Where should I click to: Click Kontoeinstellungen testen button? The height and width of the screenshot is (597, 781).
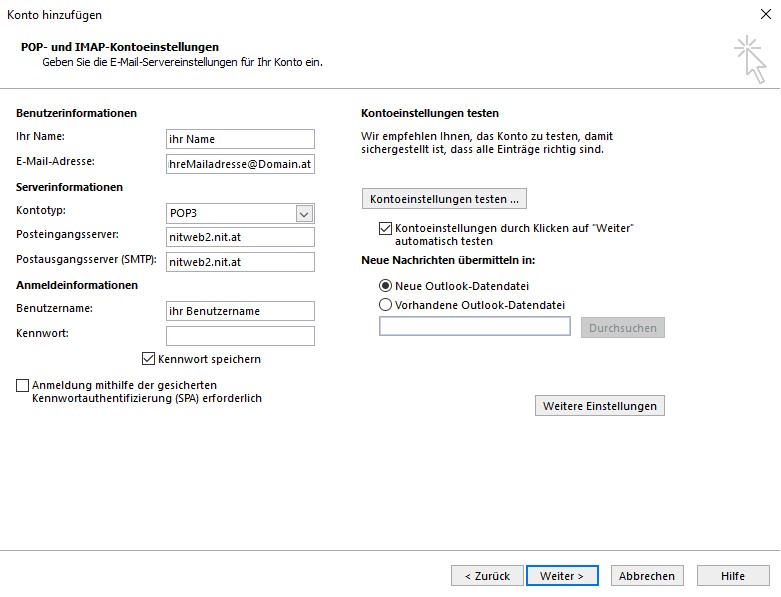[x=444, y=199]
